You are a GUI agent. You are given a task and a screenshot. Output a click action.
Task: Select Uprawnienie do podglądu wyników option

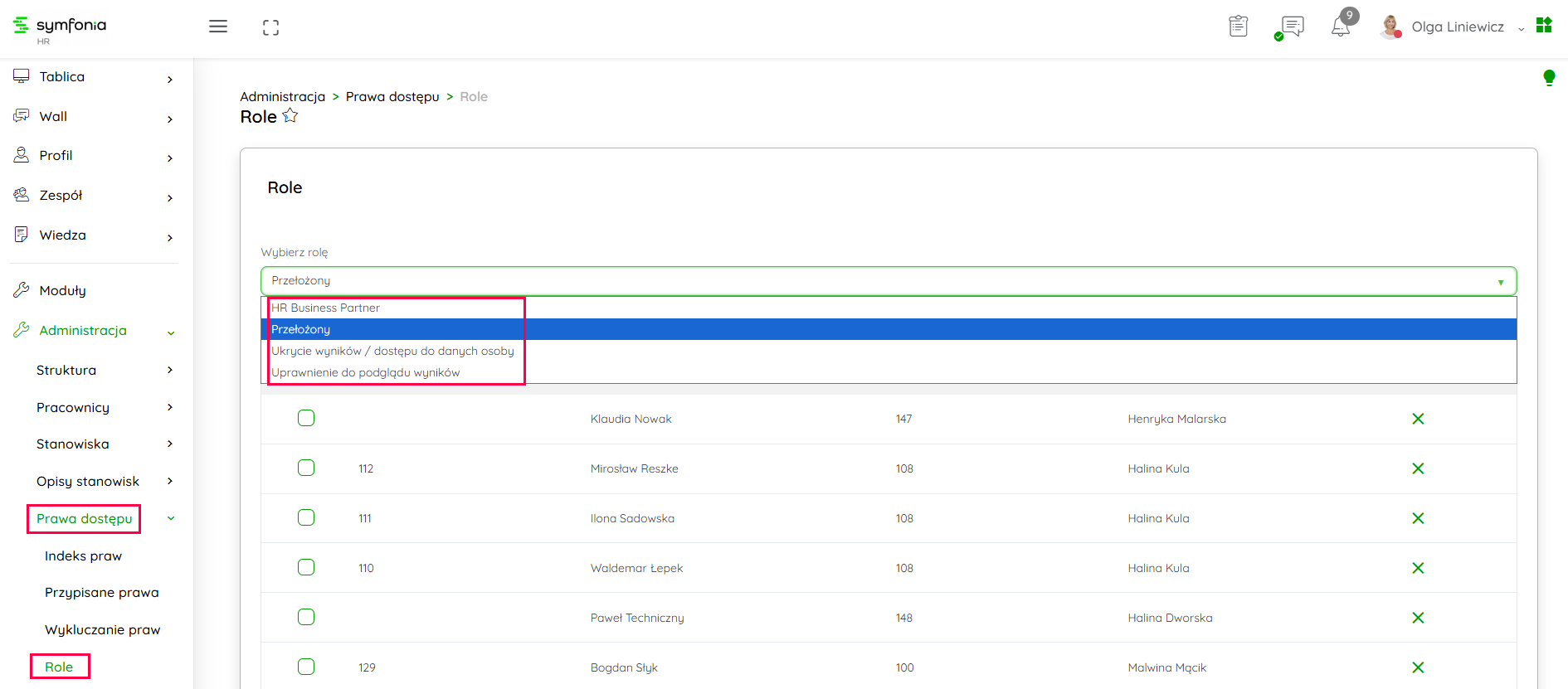click(x=366, y=372)
